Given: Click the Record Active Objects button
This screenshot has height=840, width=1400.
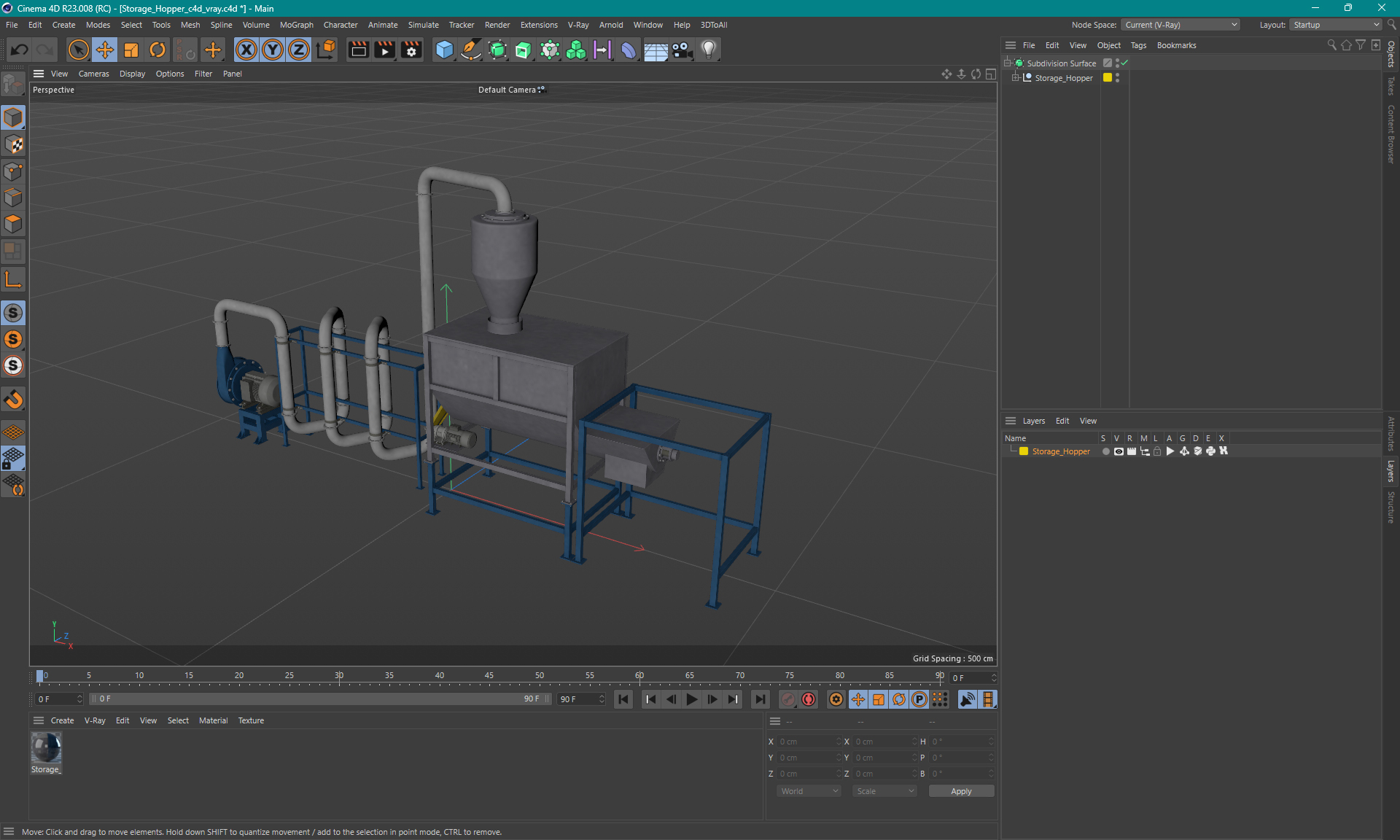Looking at the screenshot, I should tap(788, 699).
